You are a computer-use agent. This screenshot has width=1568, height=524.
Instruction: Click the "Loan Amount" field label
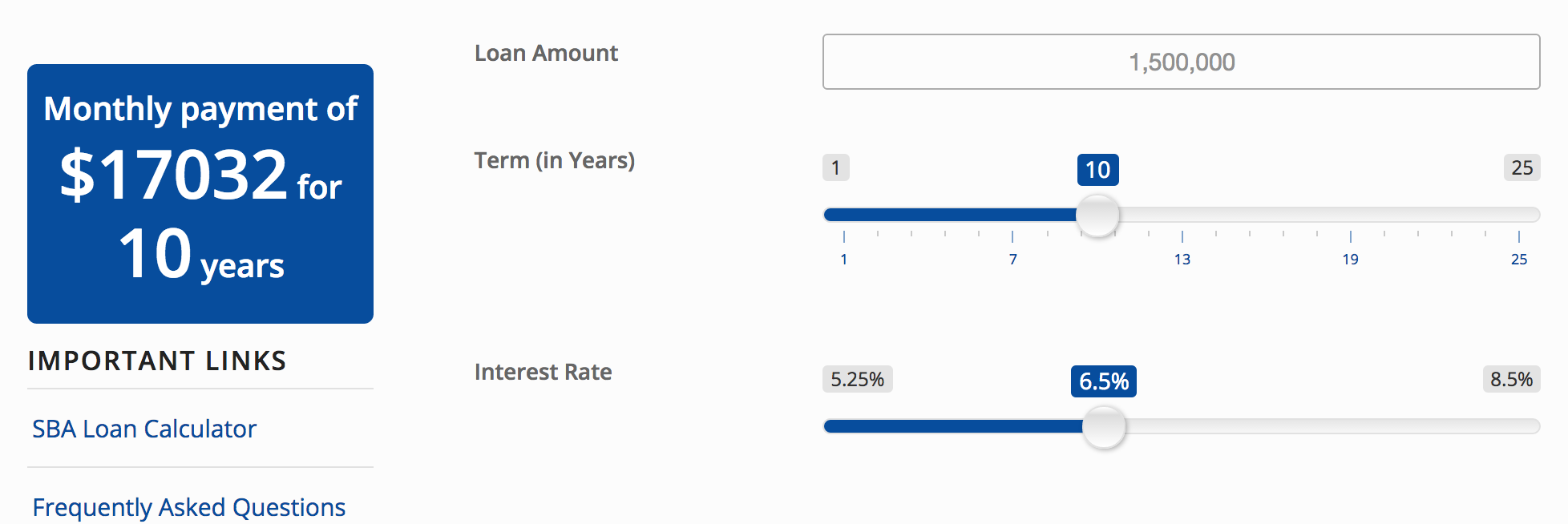coord(546,53)
